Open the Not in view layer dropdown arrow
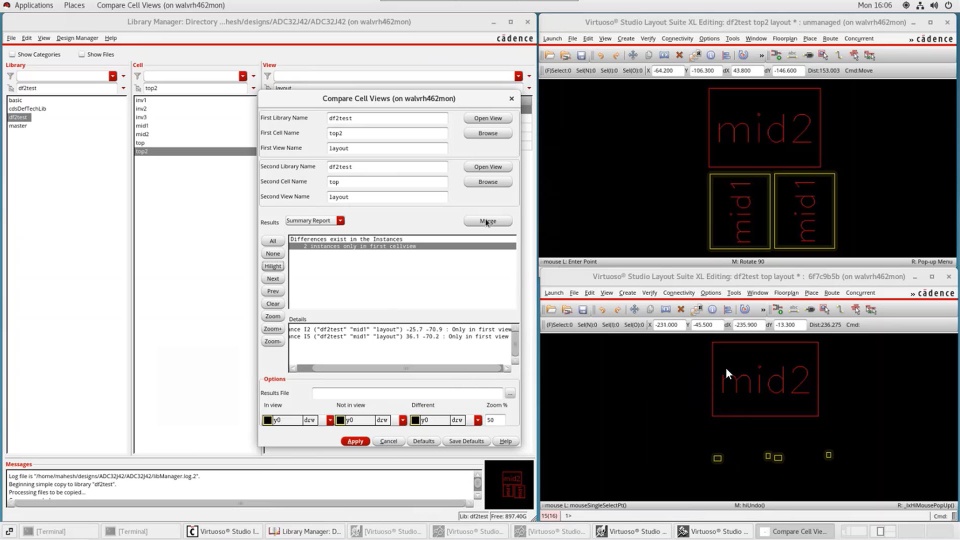This screenshot has height=540, width=960. point(403,420)
